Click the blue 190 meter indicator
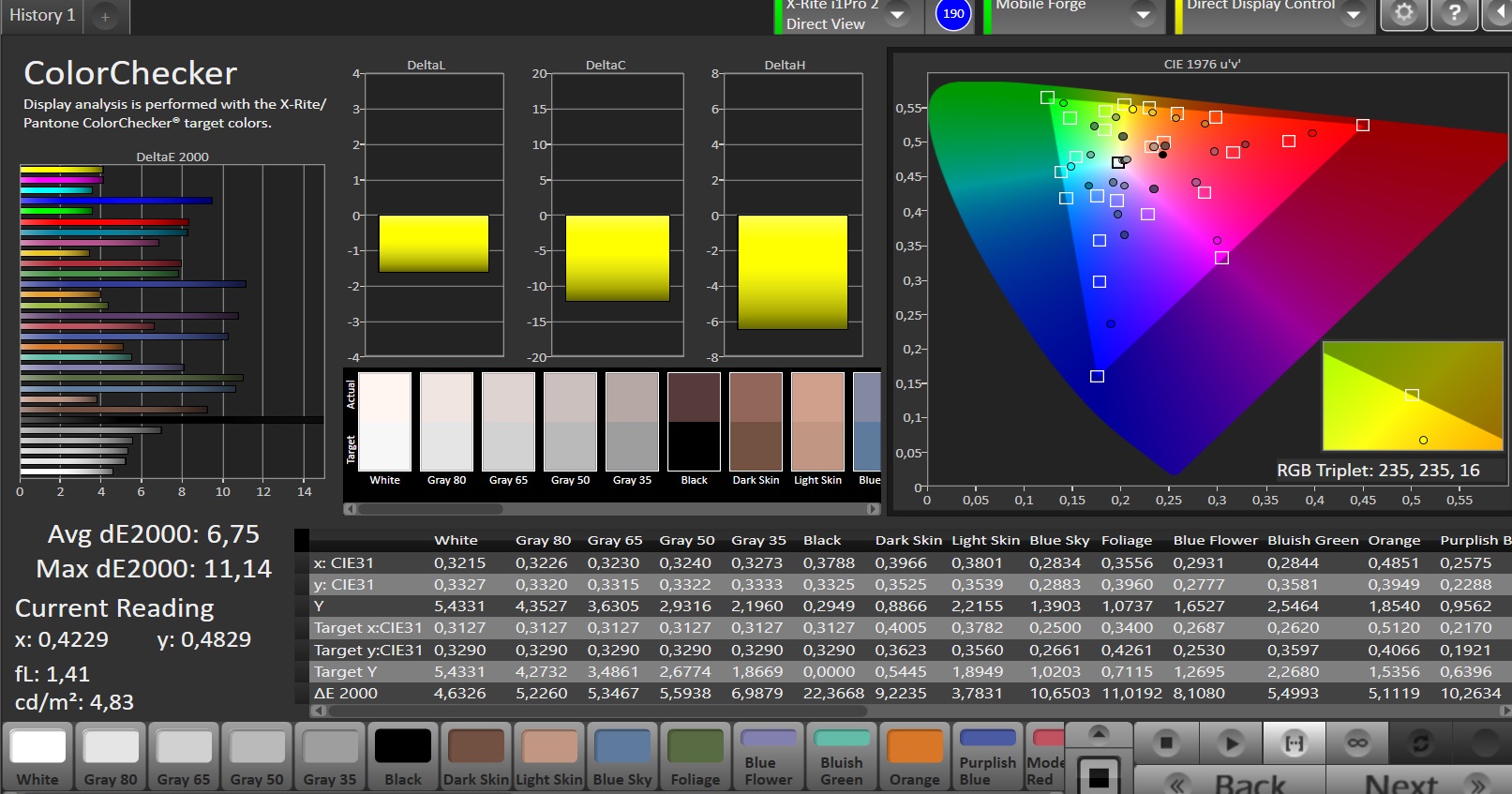The height and width of the screenshot is (794, 1512). coord(953,14)
